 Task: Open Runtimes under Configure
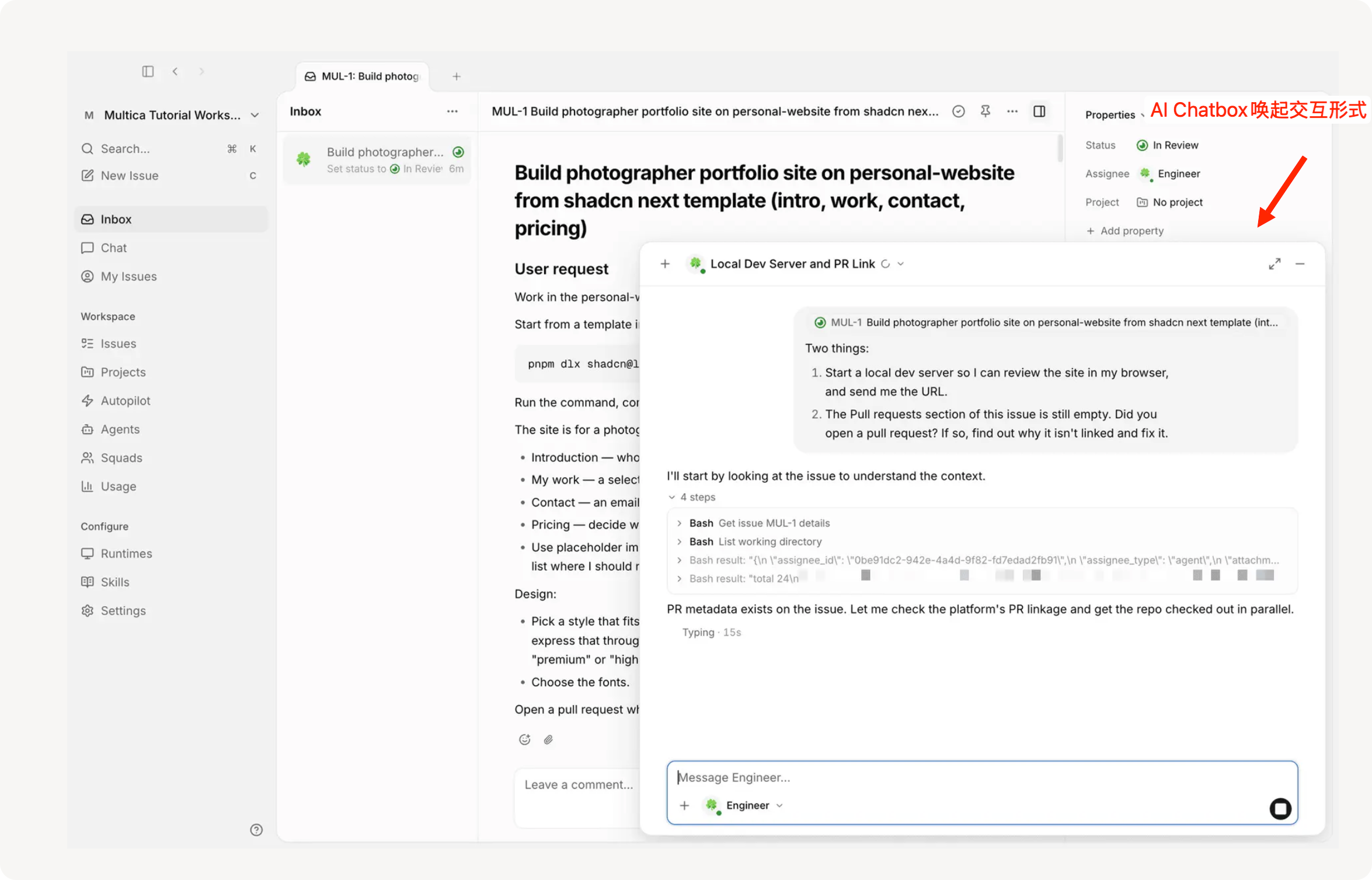tap(170, 554)
